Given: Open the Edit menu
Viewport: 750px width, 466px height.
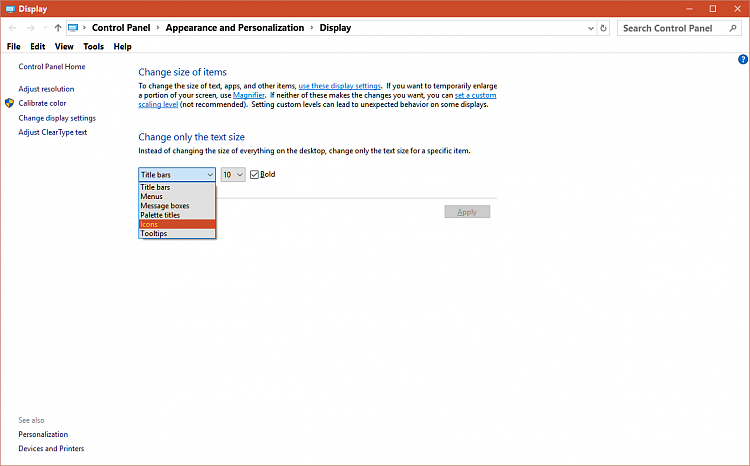Looking at the screenshot, I should coord(37,46).
